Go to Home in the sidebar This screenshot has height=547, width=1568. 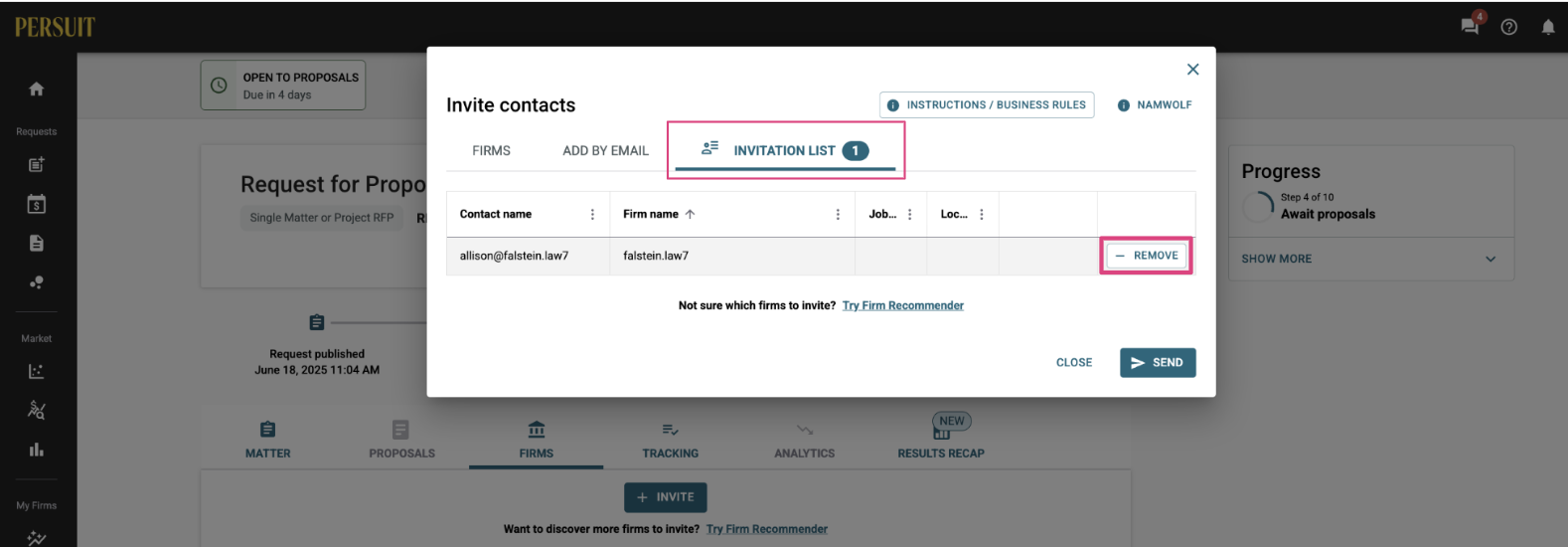[x=37, y=89]
